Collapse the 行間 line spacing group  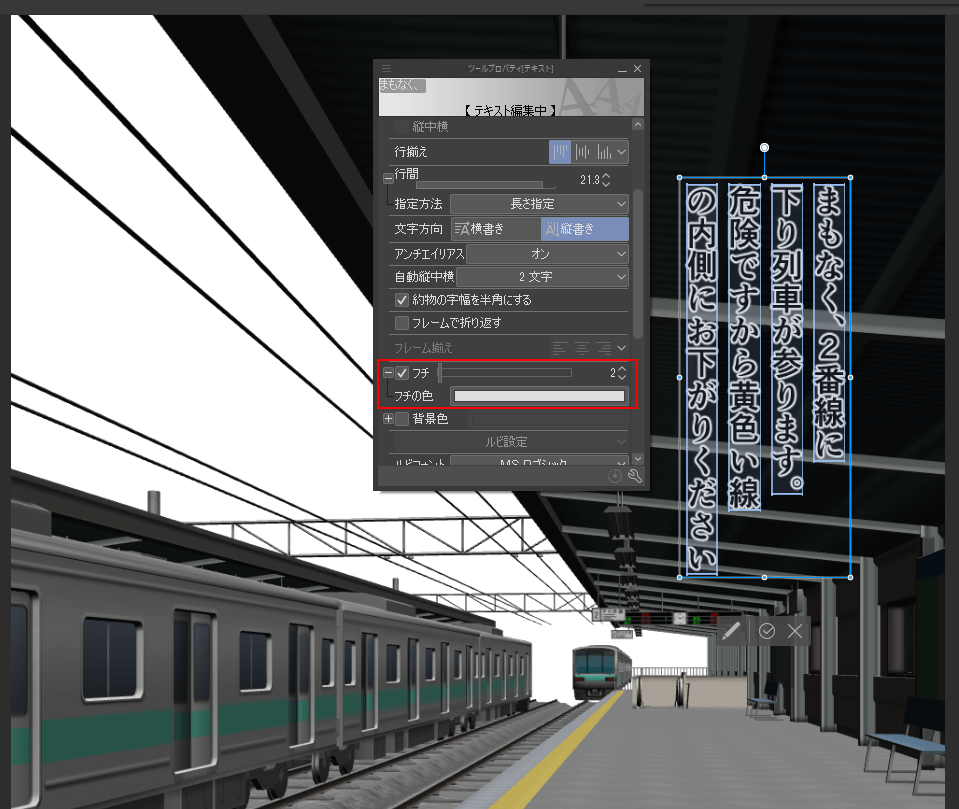click(388, 179)
